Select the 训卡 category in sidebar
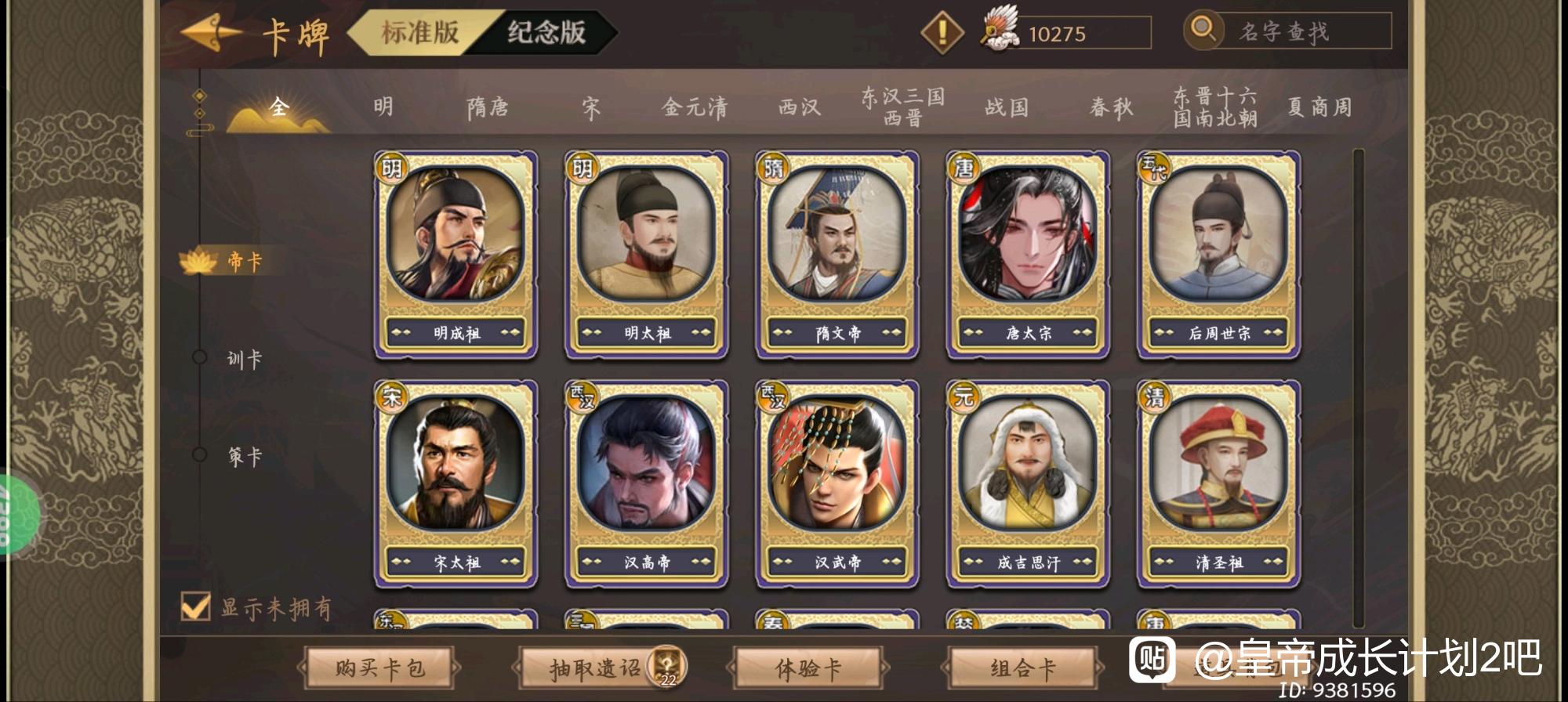The width and height of the screenshot is (1568, 702). (244, 359)
